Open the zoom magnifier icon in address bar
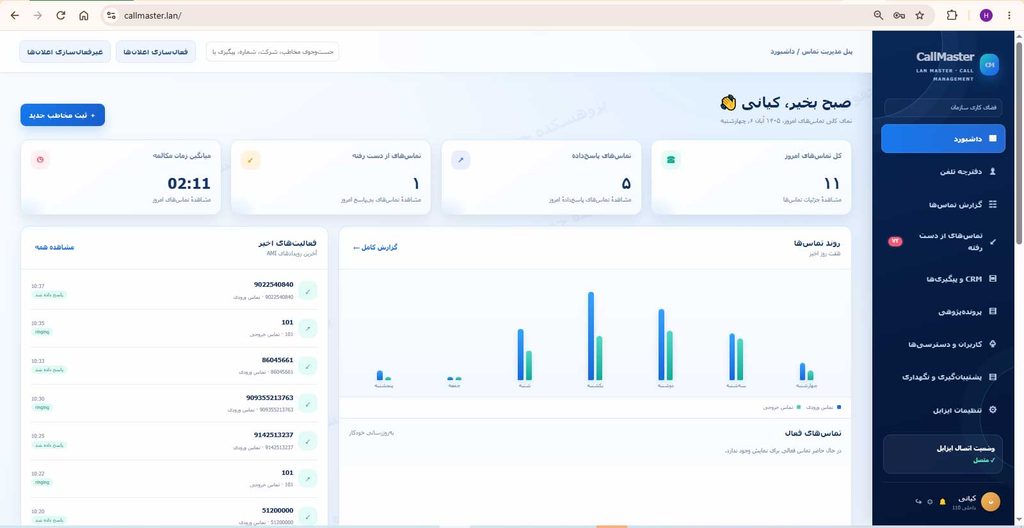This screenshot has height=528, width=1024. click(878, 15)
